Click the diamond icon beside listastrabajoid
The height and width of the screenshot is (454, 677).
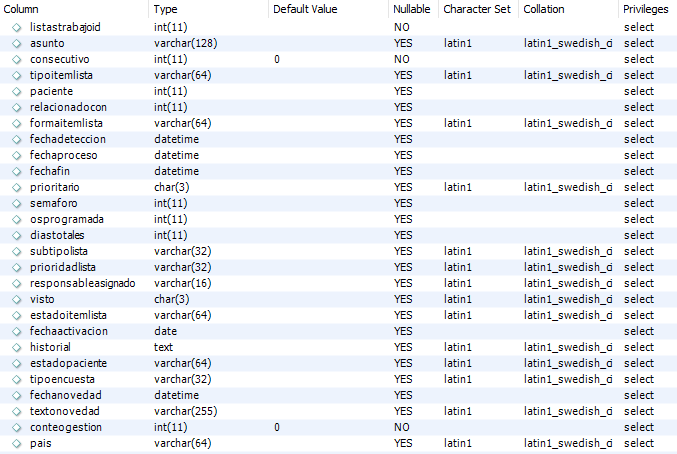pos(16,28)
